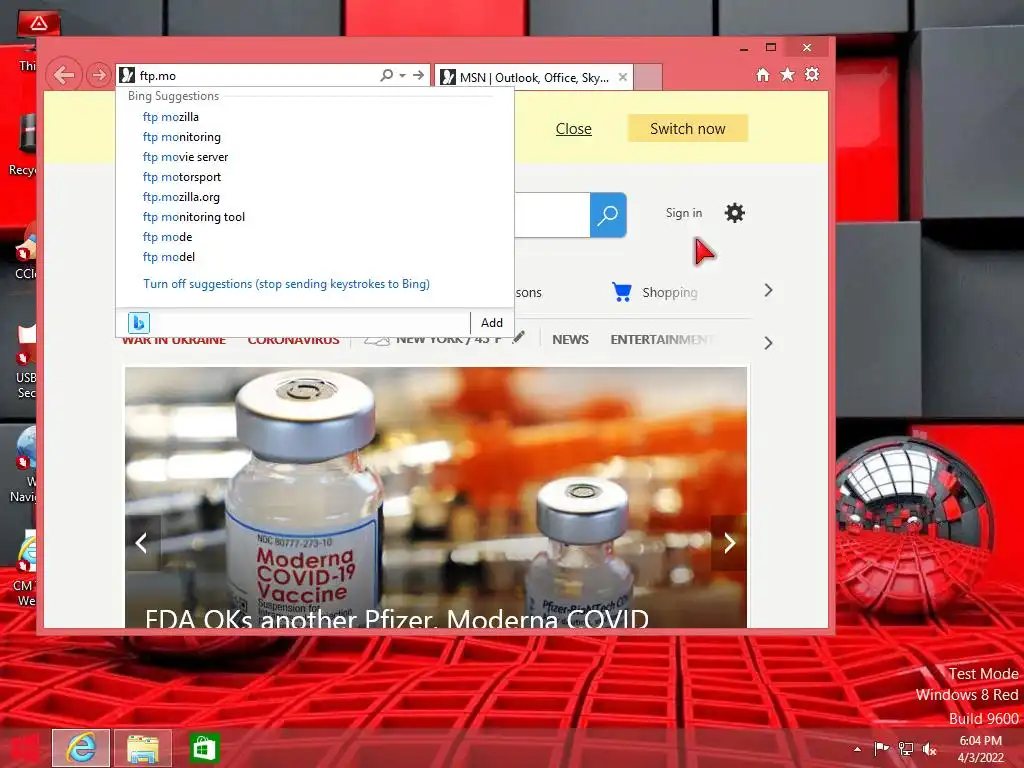
Task: Click the Add search provider button
Action: pos(492,323)
